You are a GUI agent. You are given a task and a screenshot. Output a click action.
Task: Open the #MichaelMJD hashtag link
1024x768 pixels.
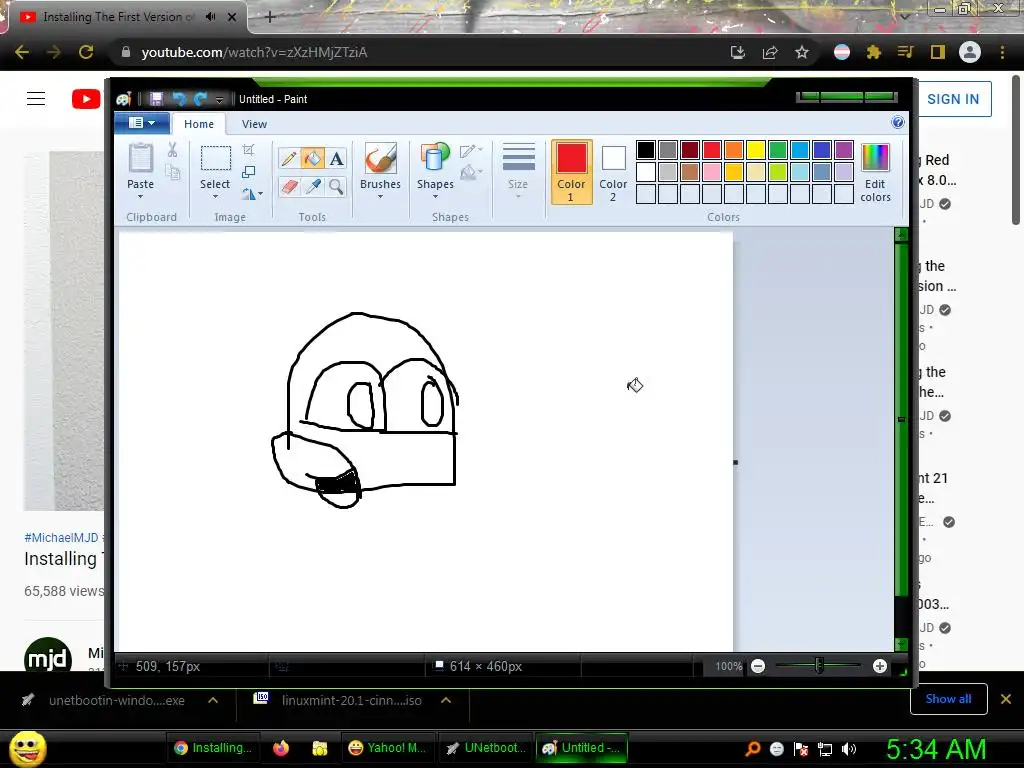(x=61, y=537)
